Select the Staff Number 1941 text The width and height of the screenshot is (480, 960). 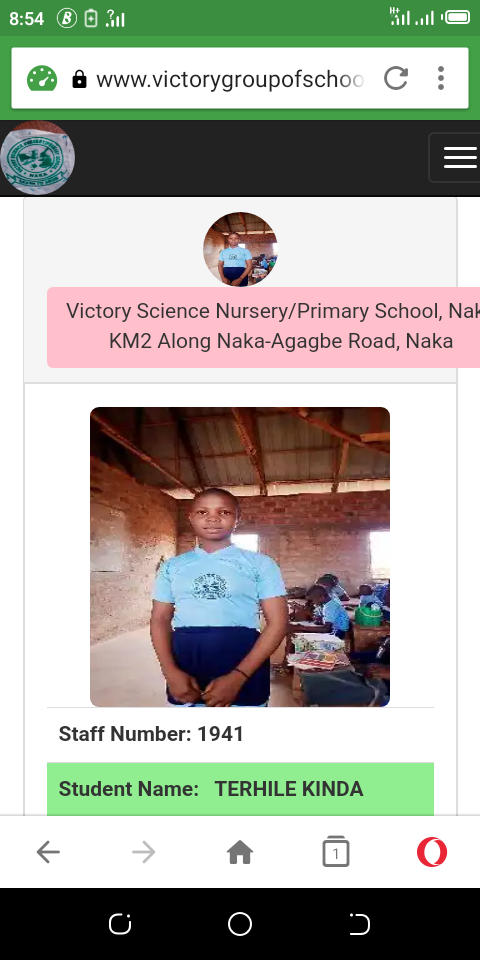pyautogui.click(x=151, y=734)
